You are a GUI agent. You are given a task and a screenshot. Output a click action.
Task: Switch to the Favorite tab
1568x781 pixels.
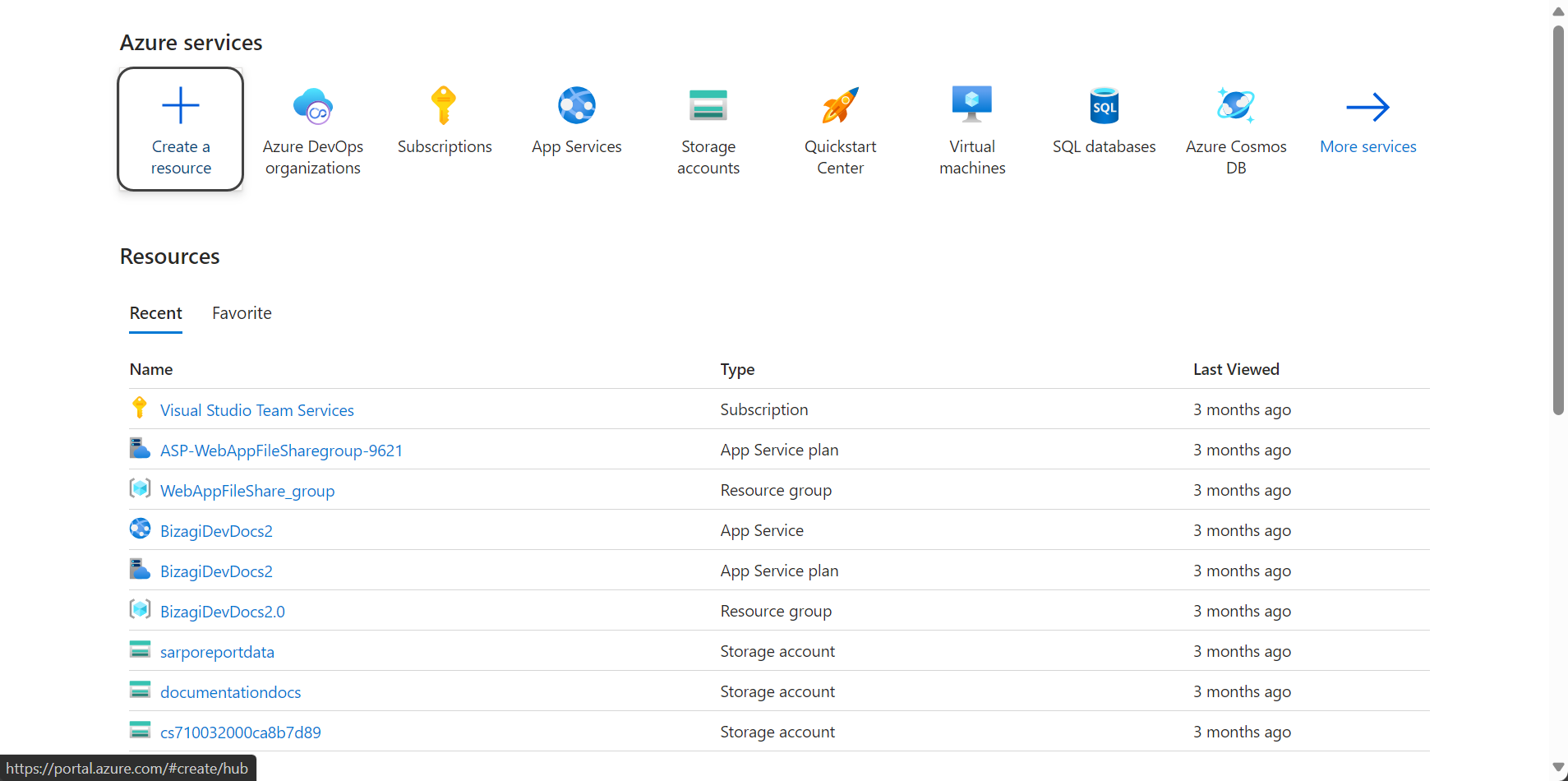(x=242, y=313)
